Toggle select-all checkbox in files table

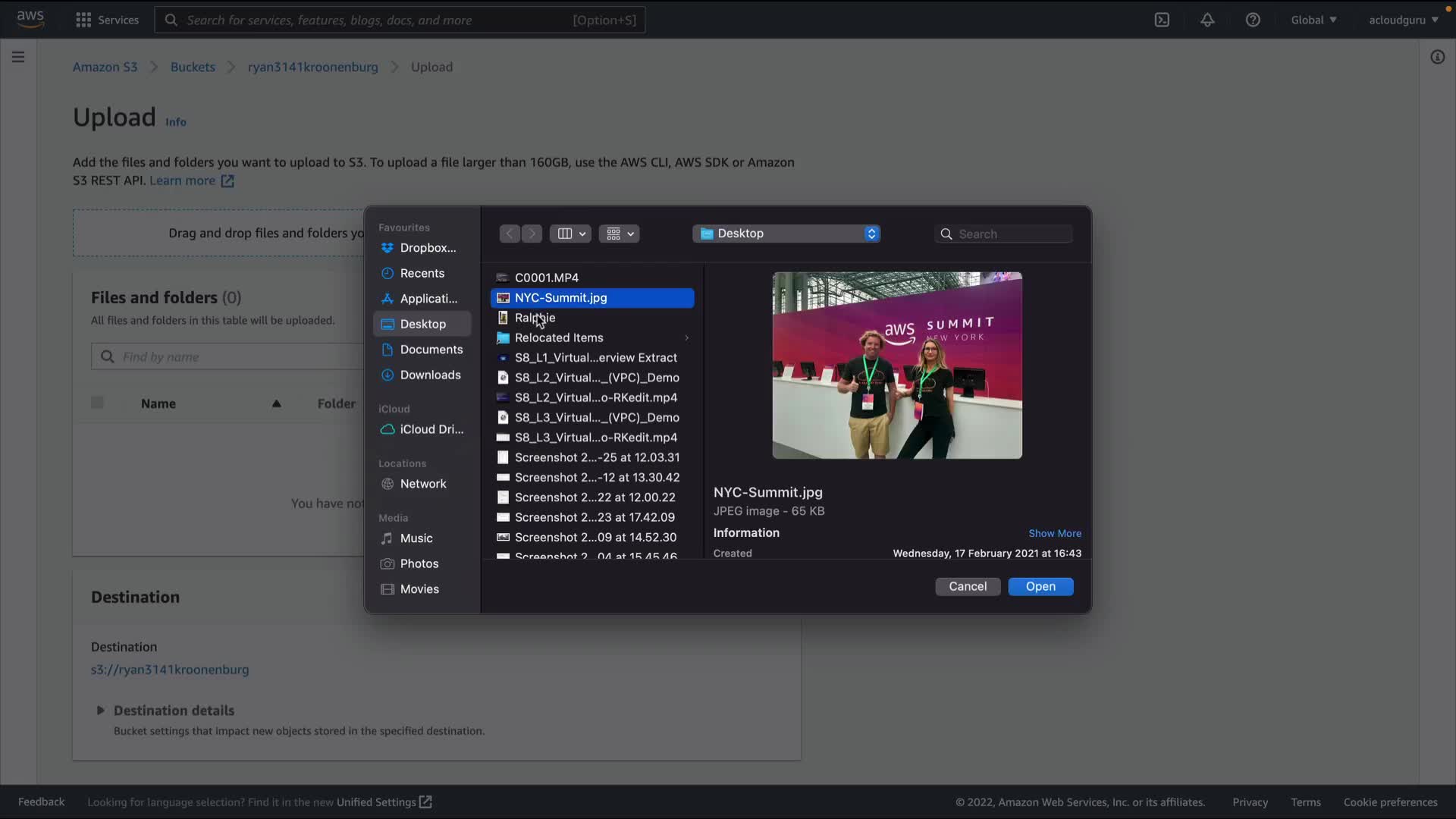point(97,403)
